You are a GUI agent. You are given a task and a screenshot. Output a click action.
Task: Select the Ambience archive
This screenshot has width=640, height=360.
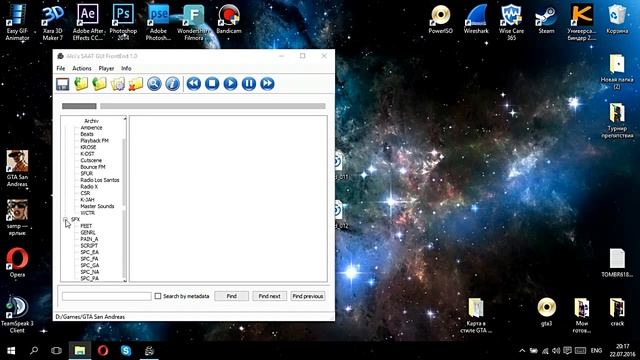[x=91, y=127]
